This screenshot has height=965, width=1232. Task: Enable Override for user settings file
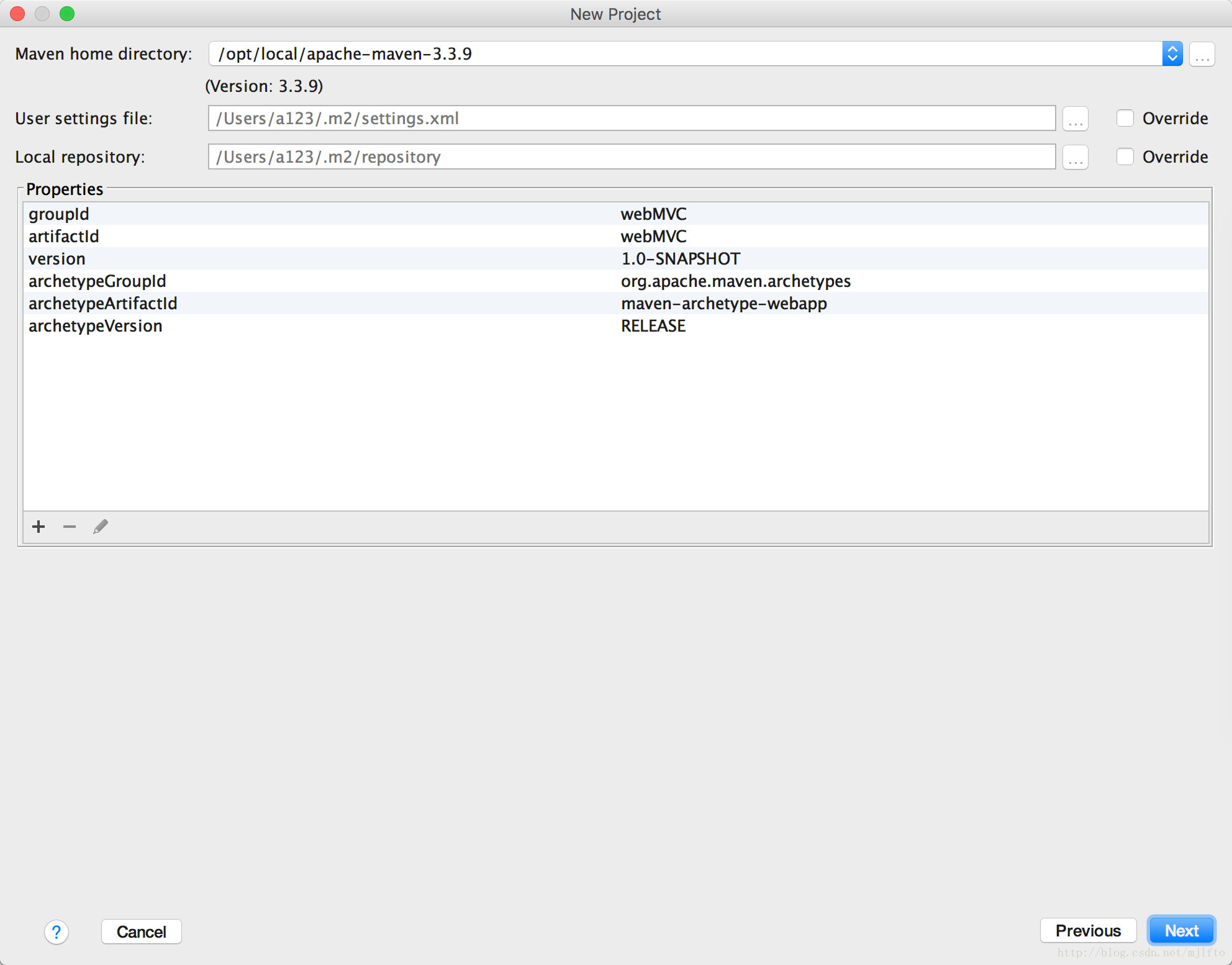coord(1125,119)
